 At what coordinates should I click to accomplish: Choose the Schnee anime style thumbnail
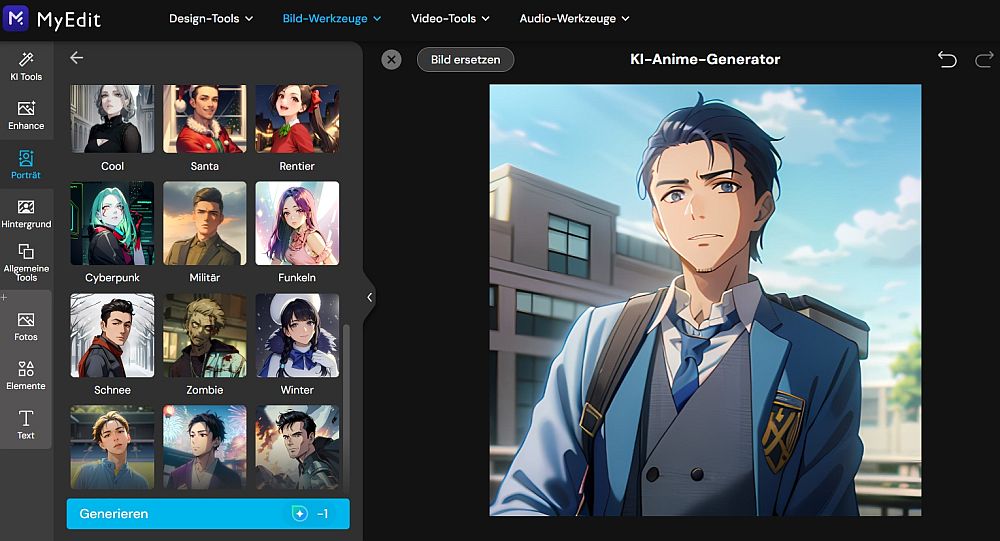112,336
